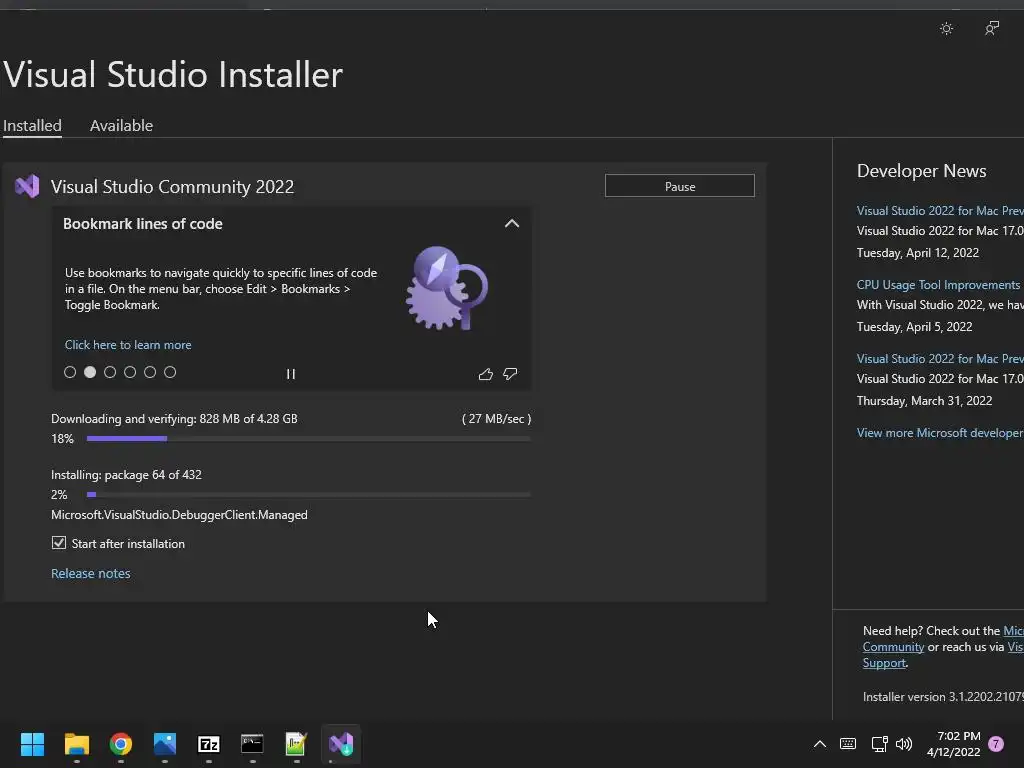Select the second tip carousel dot

[90, 372]
